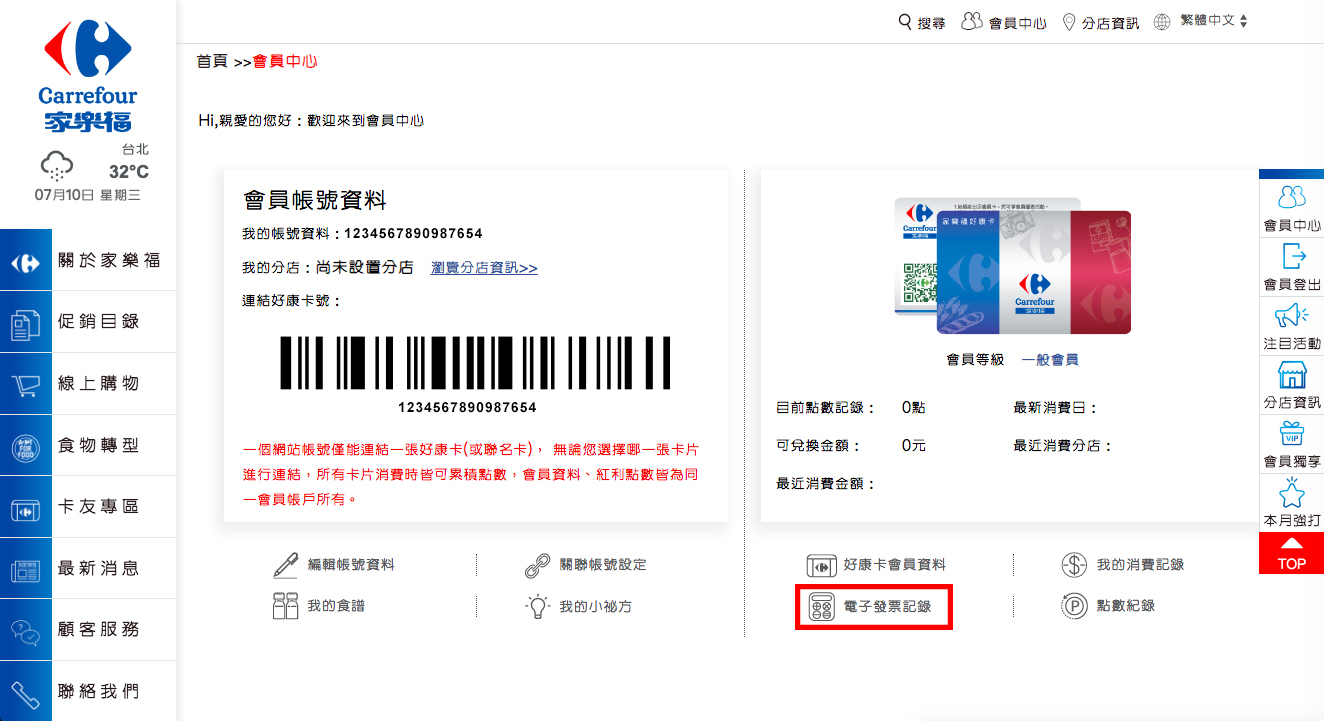Open 線上購物 sidebar menu
This screenshot has height=721, width=1324.
click(x=88, y=384)
